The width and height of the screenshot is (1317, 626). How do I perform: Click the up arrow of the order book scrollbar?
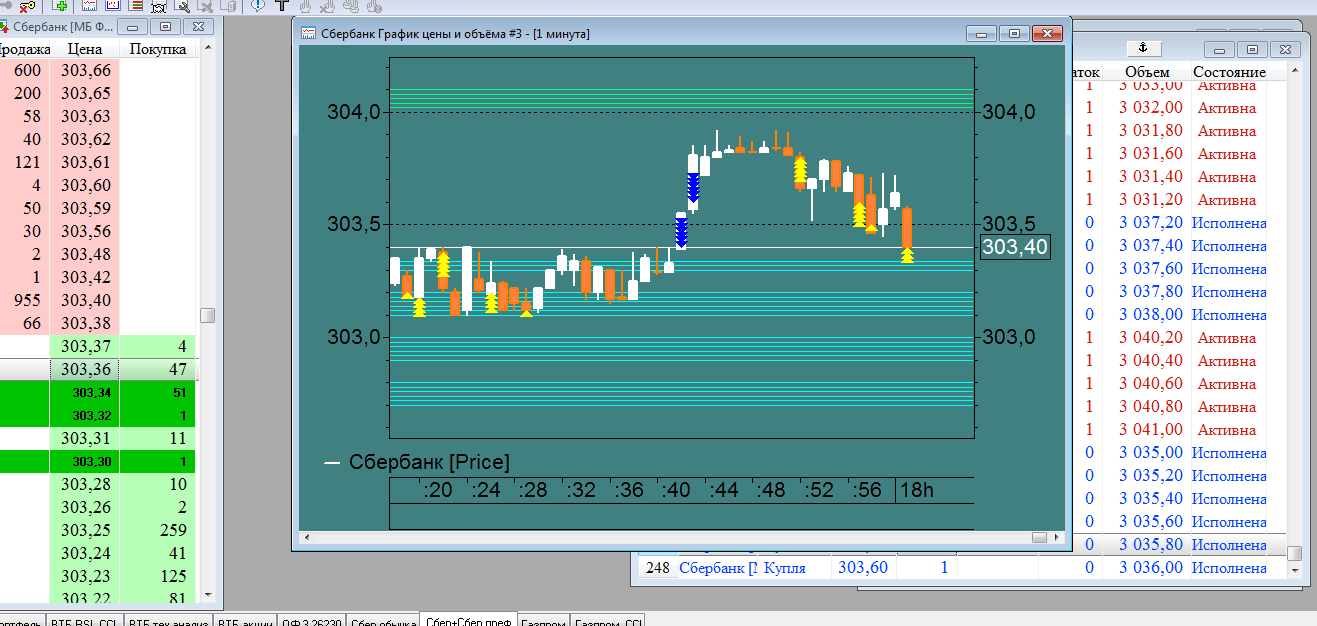point(208,47)
